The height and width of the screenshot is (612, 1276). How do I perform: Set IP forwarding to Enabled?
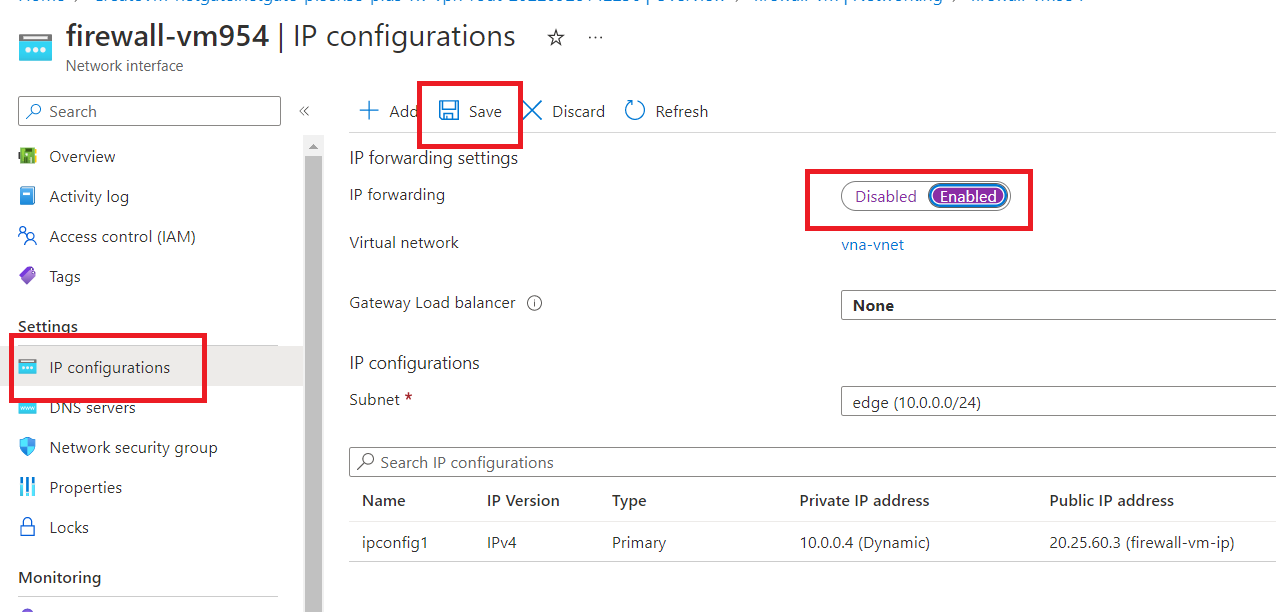pyautogui.click(x=967, y=196)
